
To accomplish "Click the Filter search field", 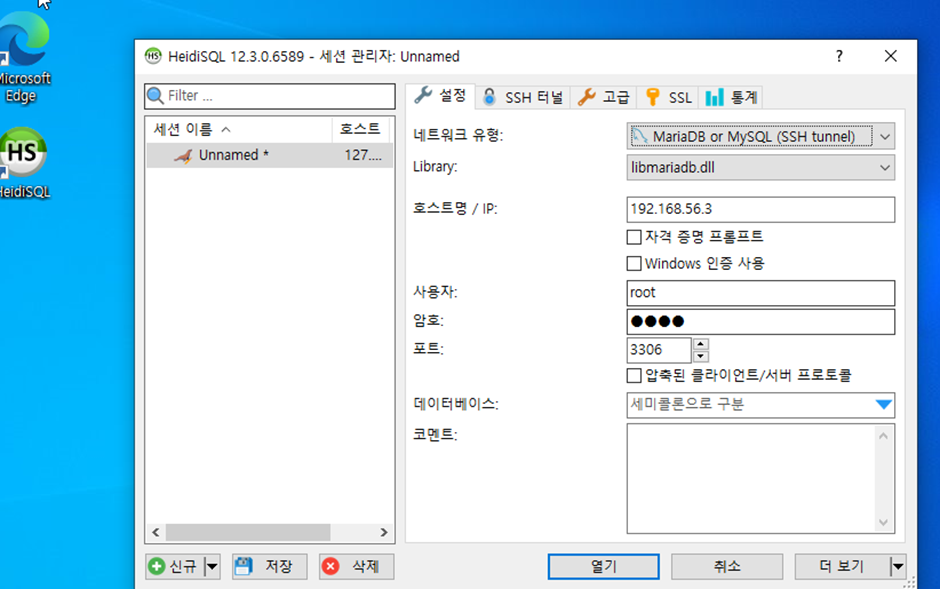I will point(270,96).
